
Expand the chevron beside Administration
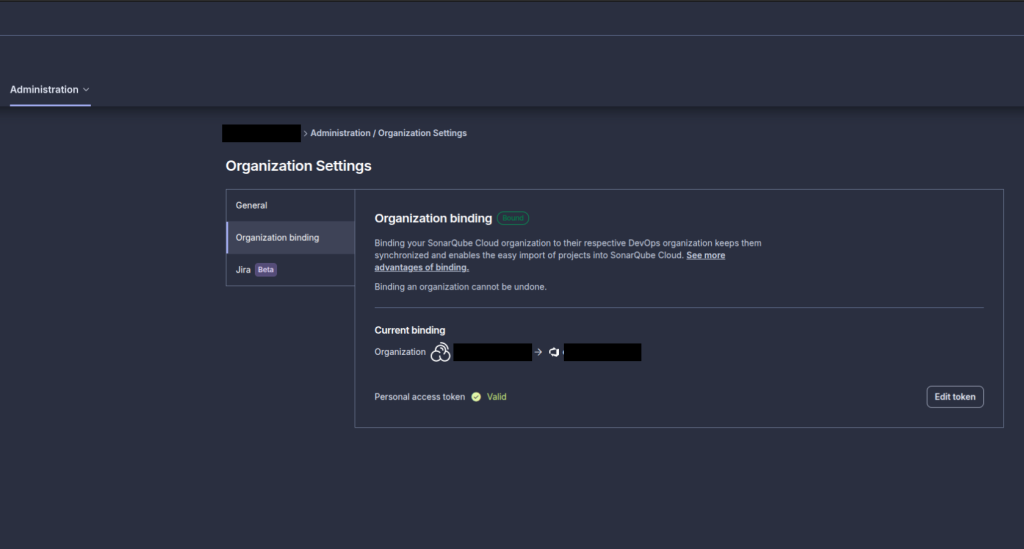(86, 90)
